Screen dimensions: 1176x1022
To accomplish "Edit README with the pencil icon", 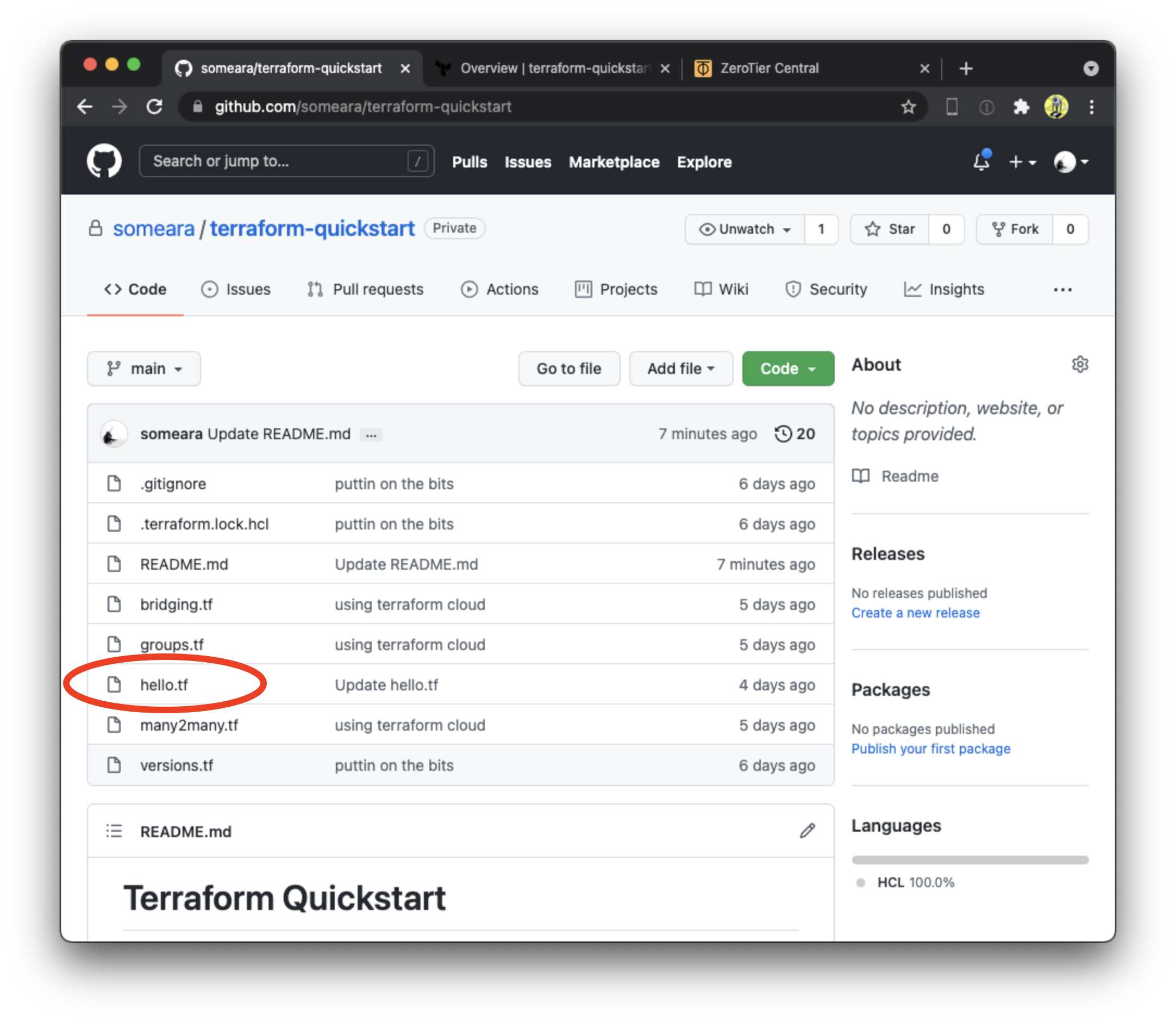I will point(806,831).
